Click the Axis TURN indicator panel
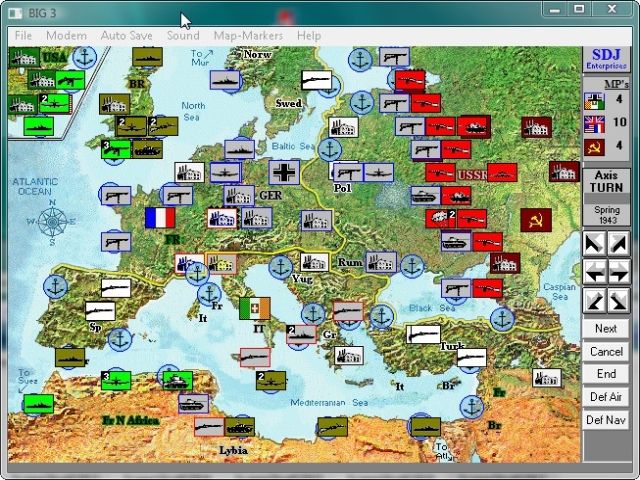Screen dimensions: 640x480 coord(606,179)
